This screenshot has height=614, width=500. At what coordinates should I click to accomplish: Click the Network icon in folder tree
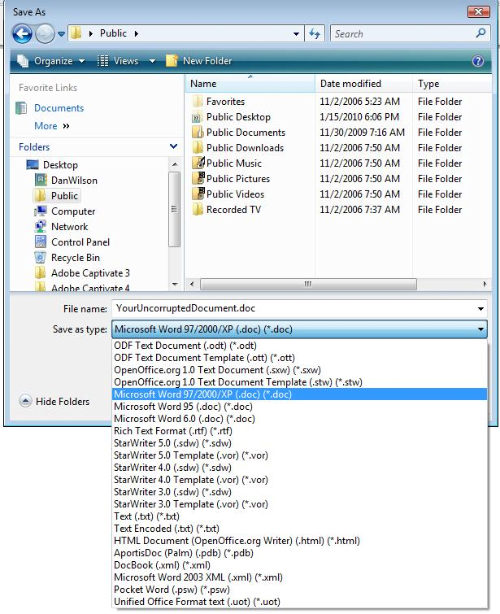point(40,226)
